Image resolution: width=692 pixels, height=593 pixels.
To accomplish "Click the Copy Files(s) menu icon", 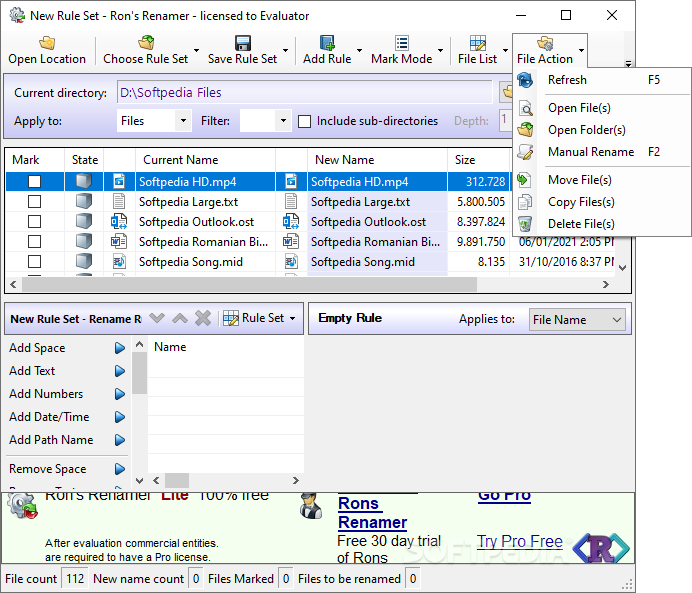I will tap(525, 202).
